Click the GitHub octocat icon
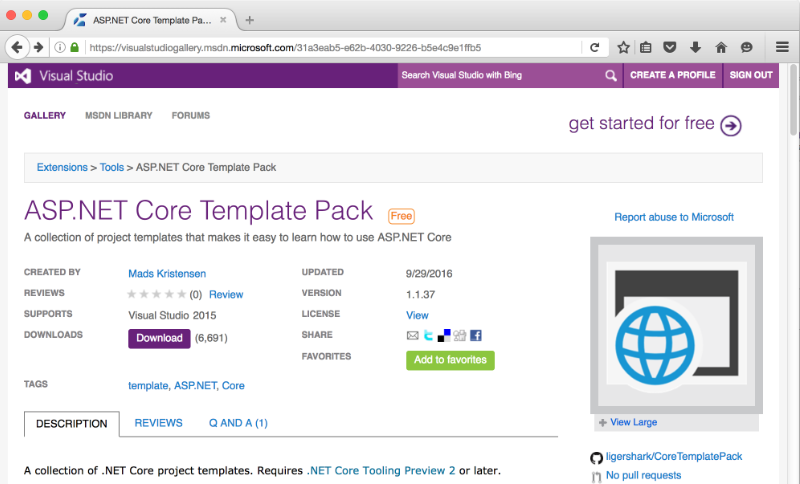Viewport: 800px width, 484px height. point(596,457)
